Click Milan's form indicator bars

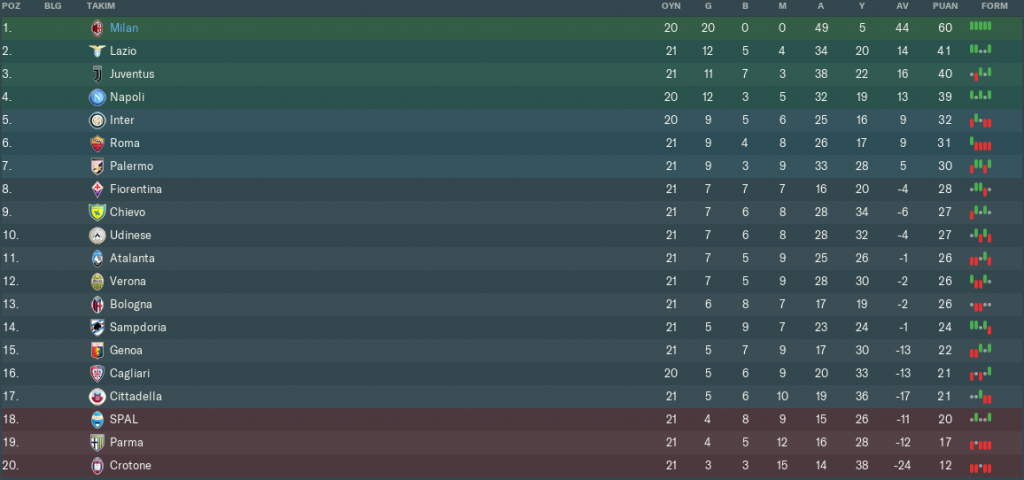[x=981, y=28]
